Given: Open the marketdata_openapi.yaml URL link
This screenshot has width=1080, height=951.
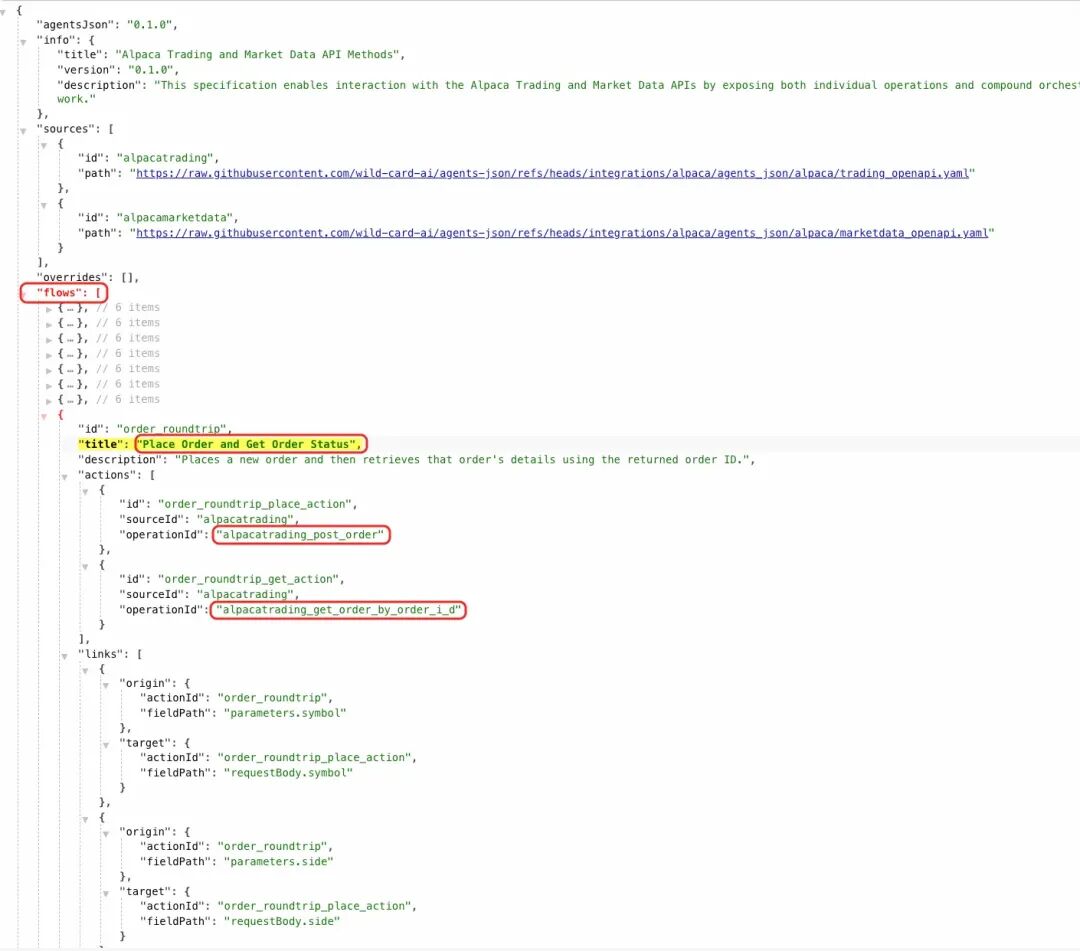Looking at the screenshot, I should 562,233.
